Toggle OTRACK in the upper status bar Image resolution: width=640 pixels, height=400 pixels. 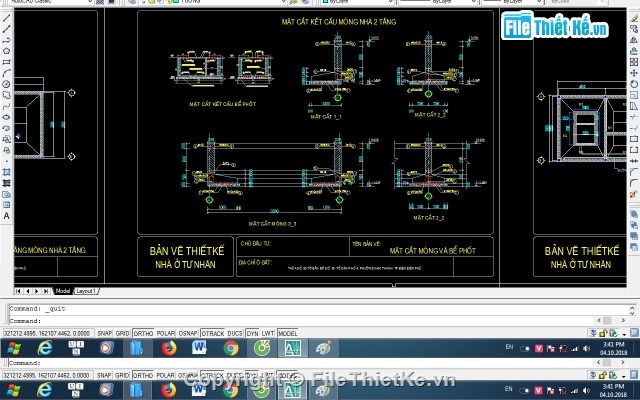[x=213, y=333]
